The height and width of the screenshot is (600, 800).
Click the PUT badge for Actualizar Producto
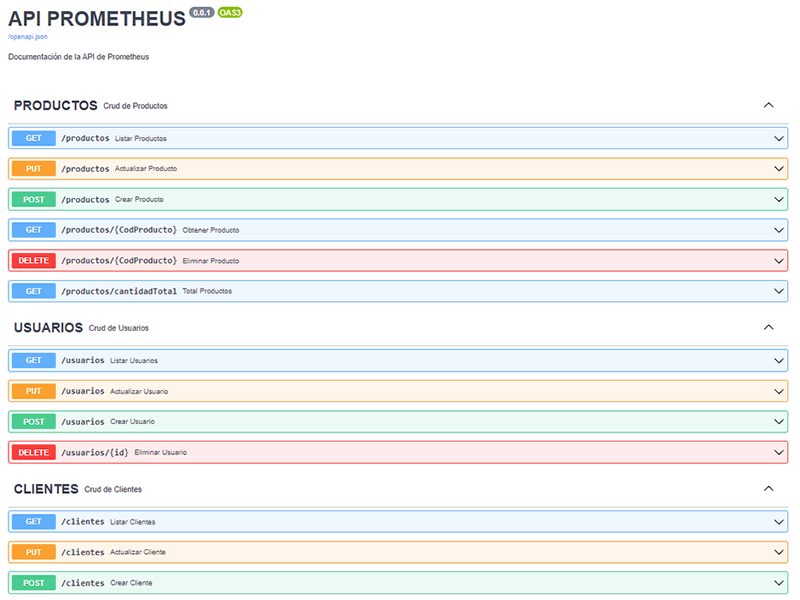33,169
